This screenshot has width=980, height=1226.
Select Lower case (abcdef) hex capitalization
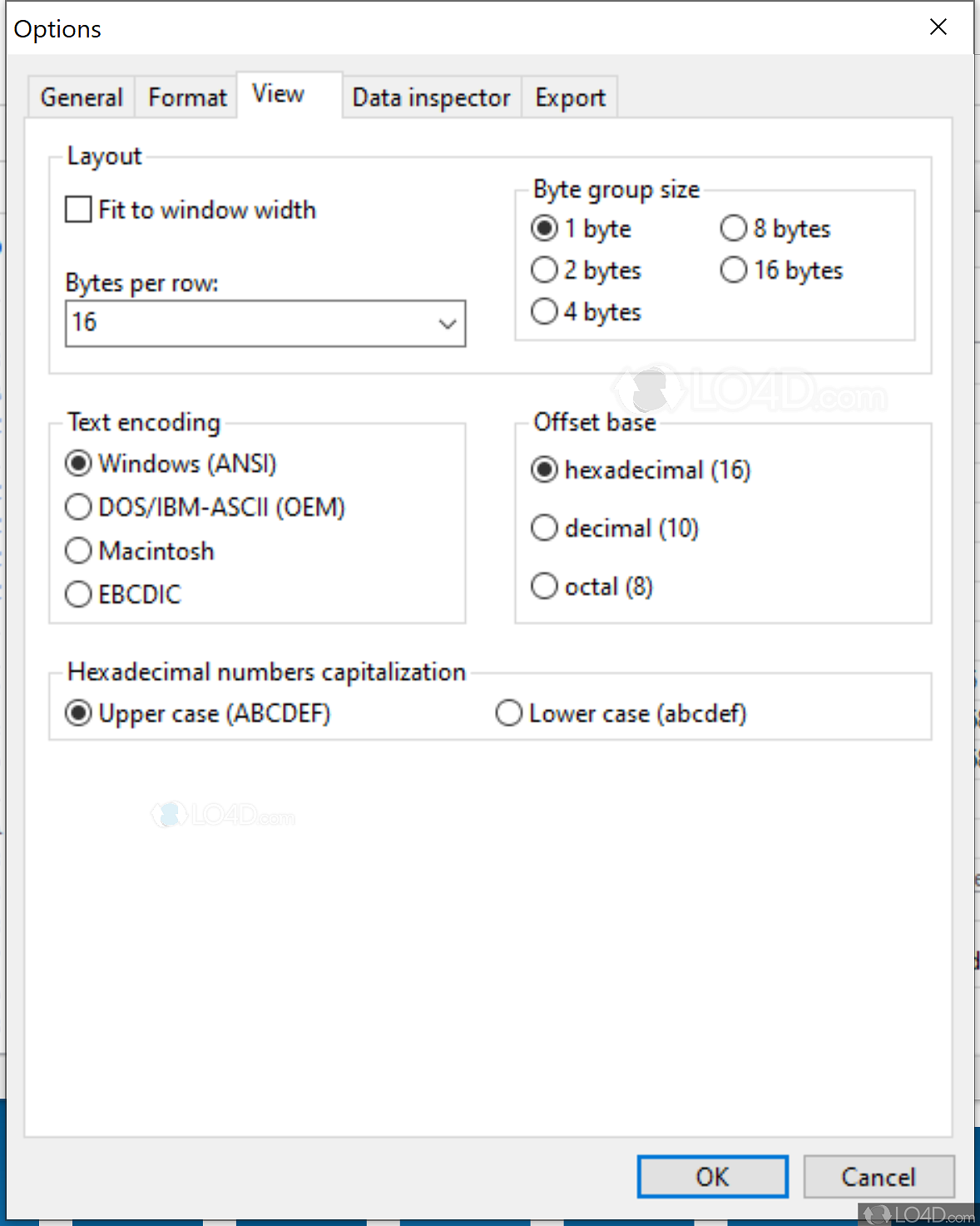click(508, 713)
